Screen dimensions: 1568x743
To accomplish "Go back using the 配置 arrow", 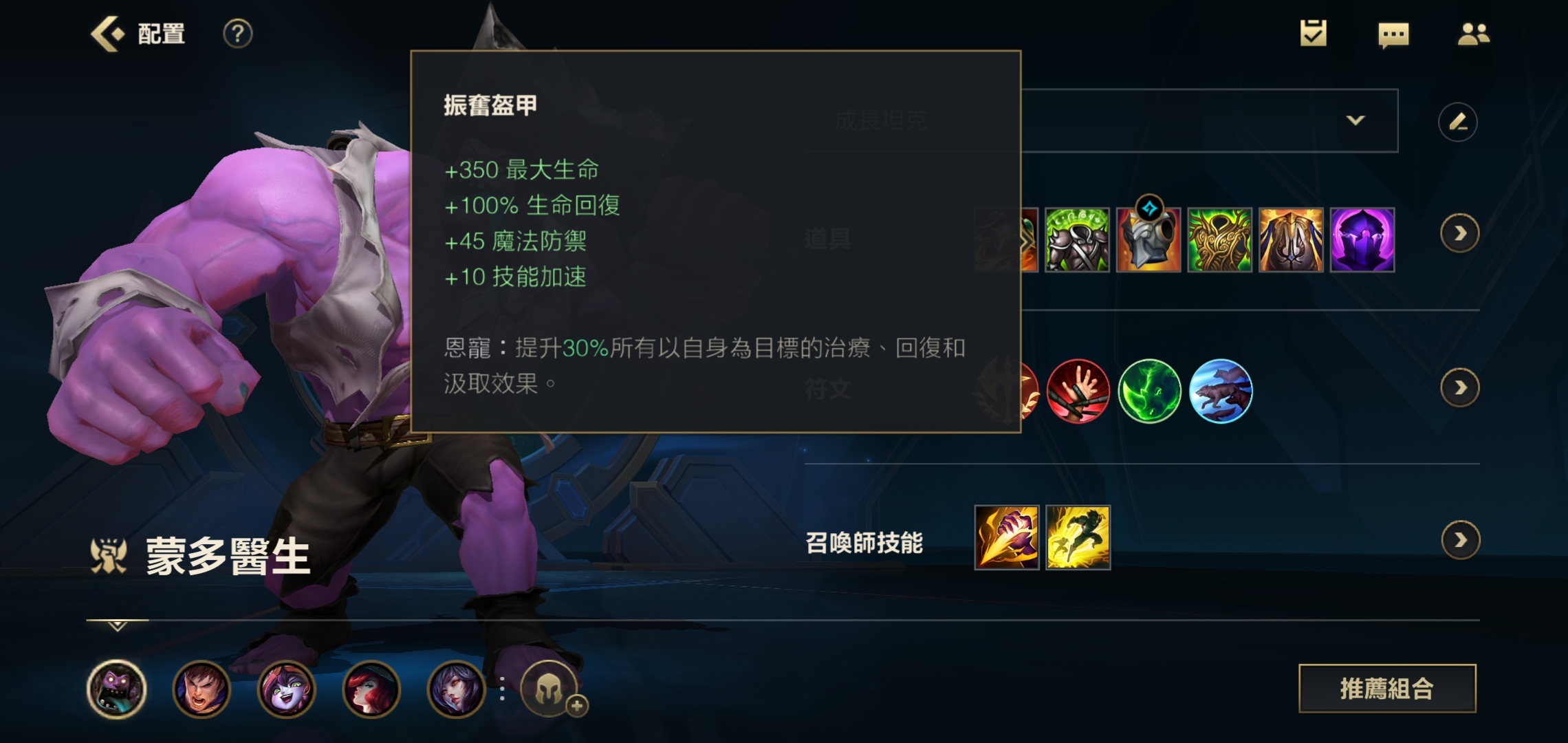I will (109, 34).
